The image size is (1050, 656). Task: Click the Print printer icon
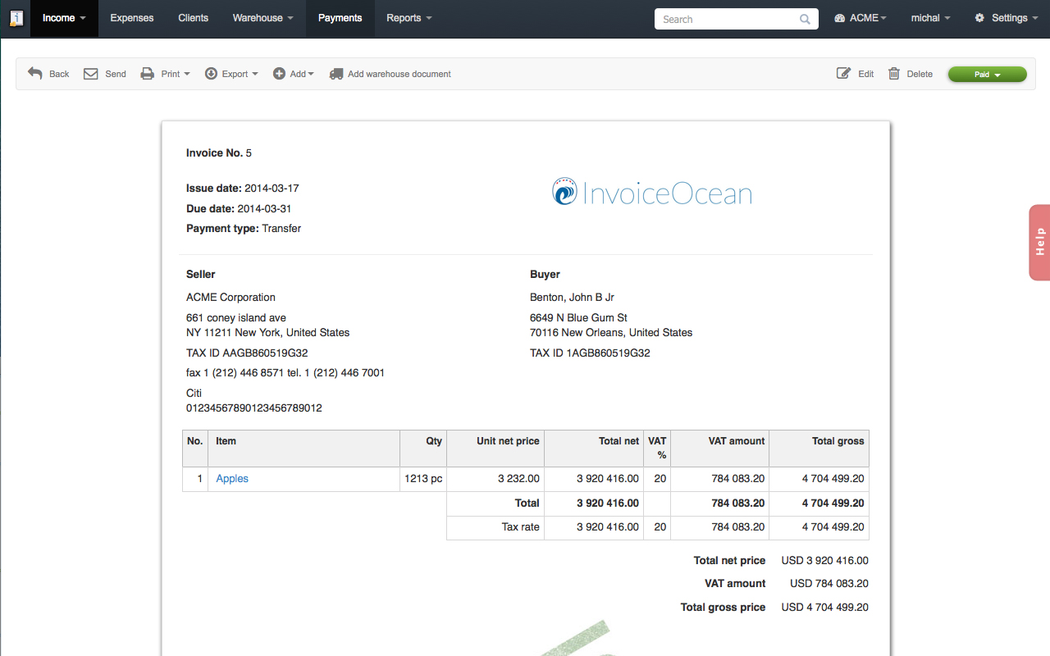click(x=147, y=74)
